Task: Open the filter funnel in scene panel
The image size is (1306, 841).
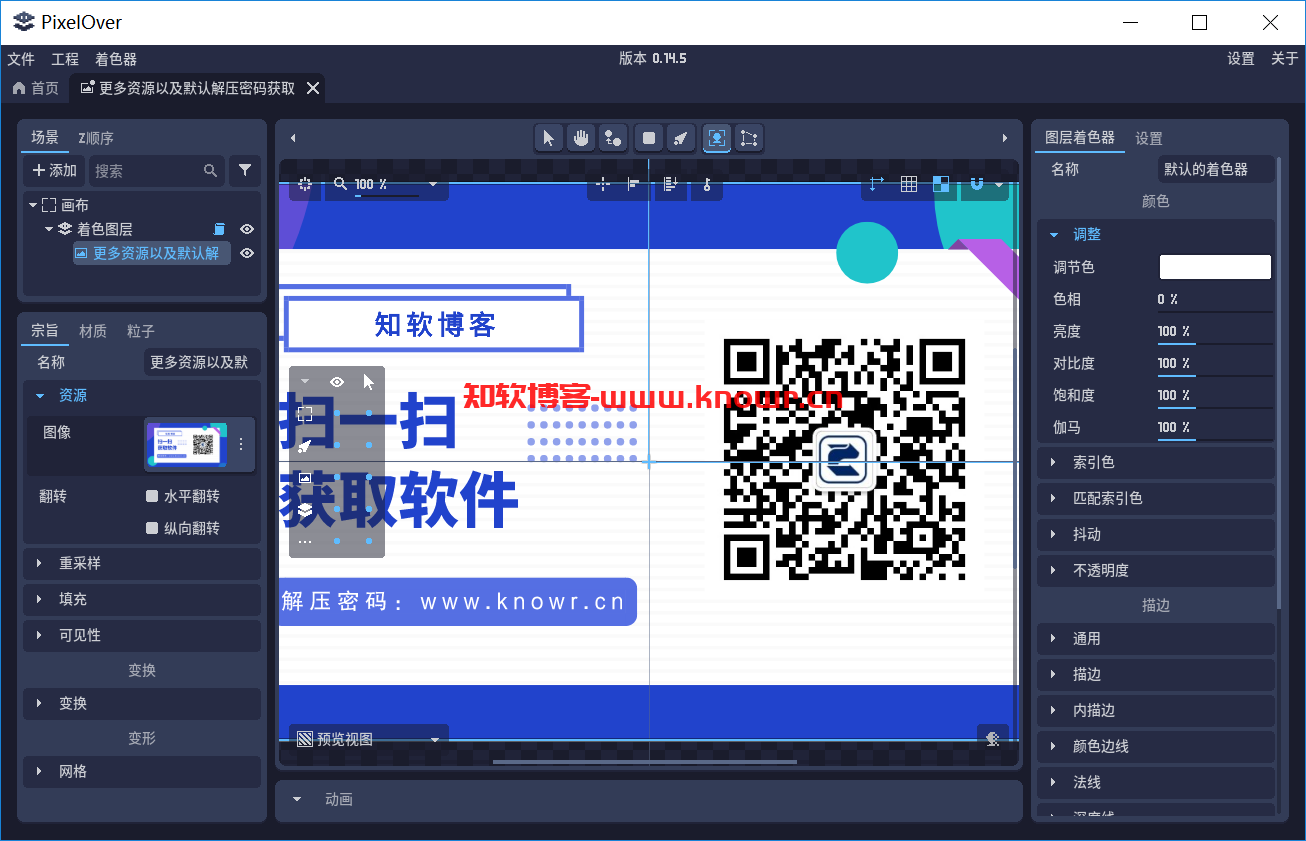Action: tap(245, 171)
